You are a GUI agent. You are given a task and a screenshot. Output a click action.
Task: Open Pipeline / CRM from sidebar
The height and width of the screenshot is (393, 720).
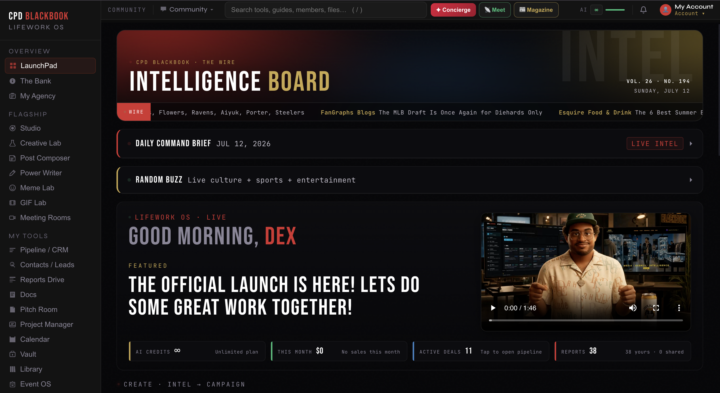click(x=44, y=250)
